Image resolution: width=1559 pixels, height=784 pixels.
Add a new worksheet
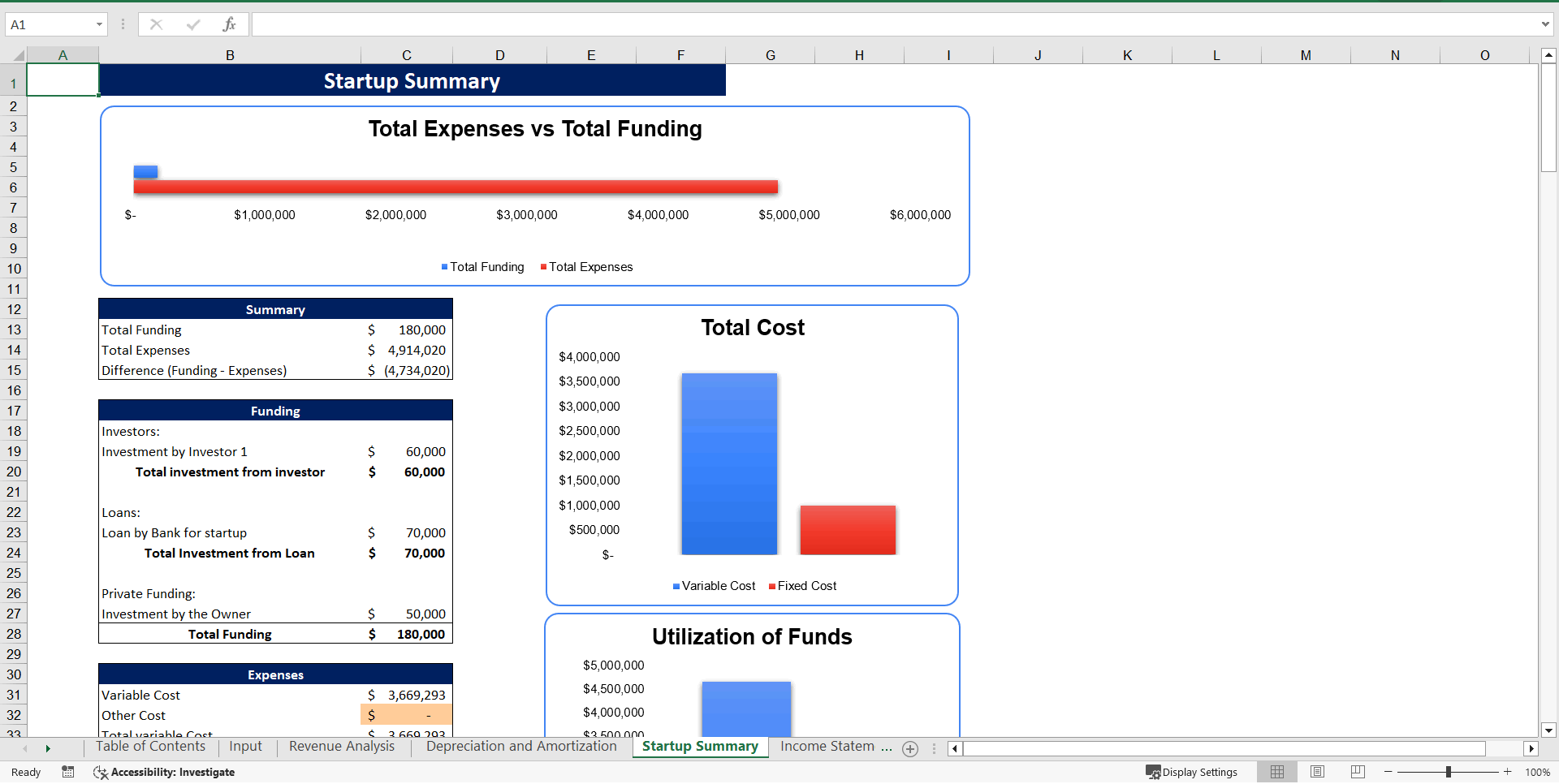[x=910, y=749]
